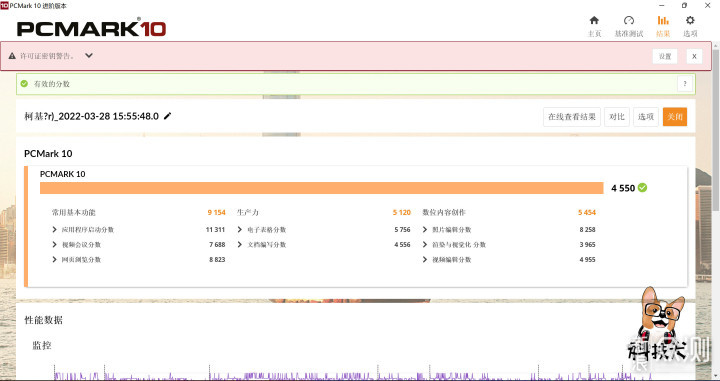Click the 11 311 app startup value
Screen dimensions: 720x381
[x=215, y=229]
